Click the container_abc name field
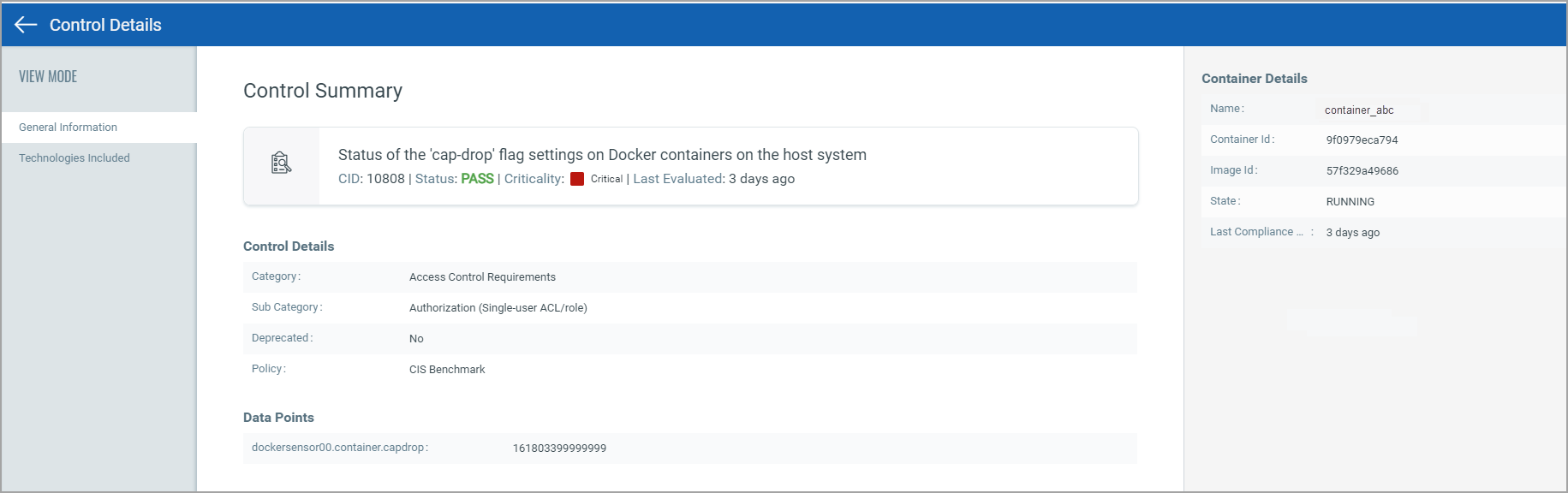Viewport: 1568px width, 493px height. pos(1359,110)
